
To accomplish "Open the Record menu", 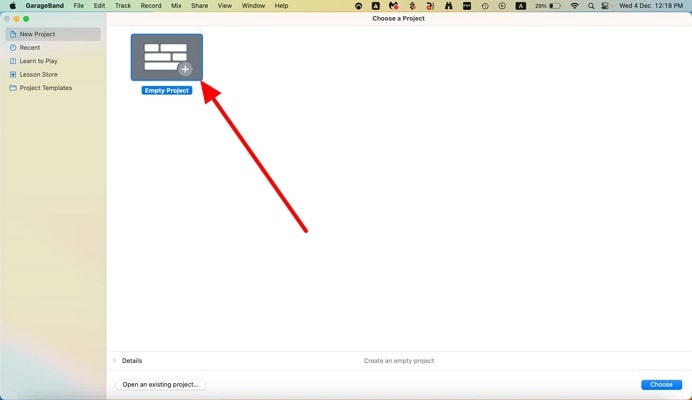I will coord(151,6).
